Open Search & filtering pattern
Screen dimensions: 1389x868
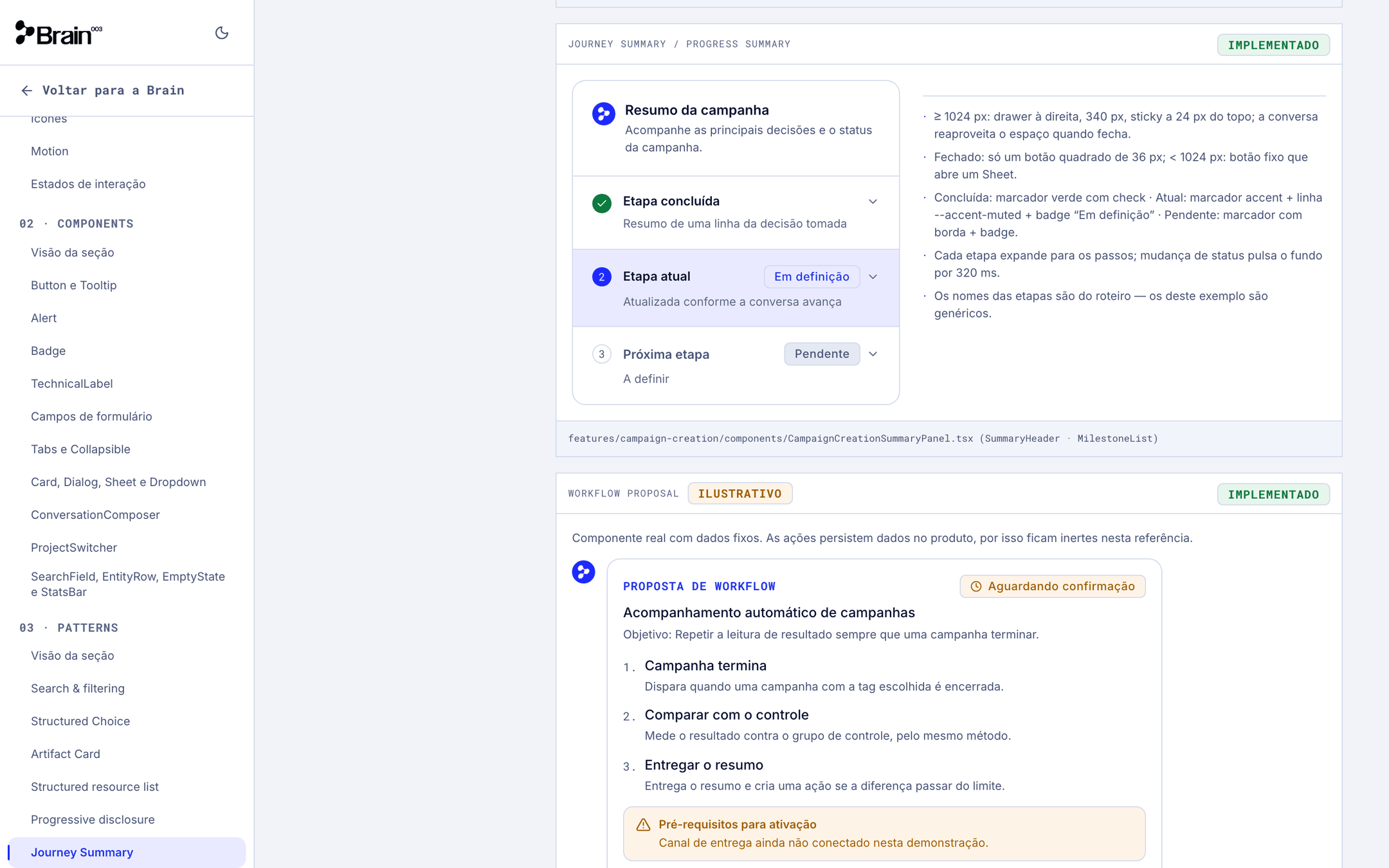(x=78, y=688)
